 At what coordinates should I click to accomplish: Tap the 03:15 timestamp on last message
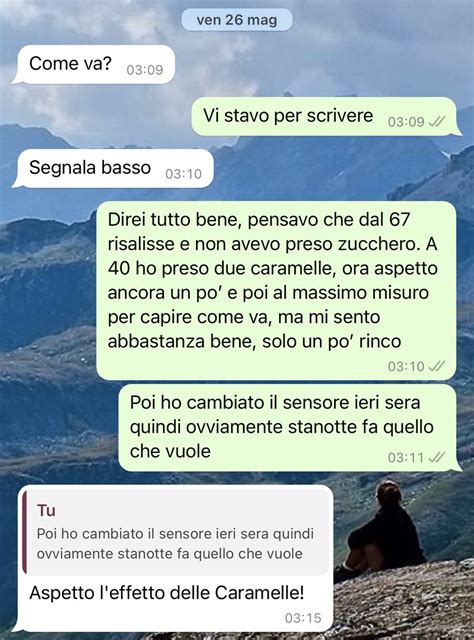point(303,618)
